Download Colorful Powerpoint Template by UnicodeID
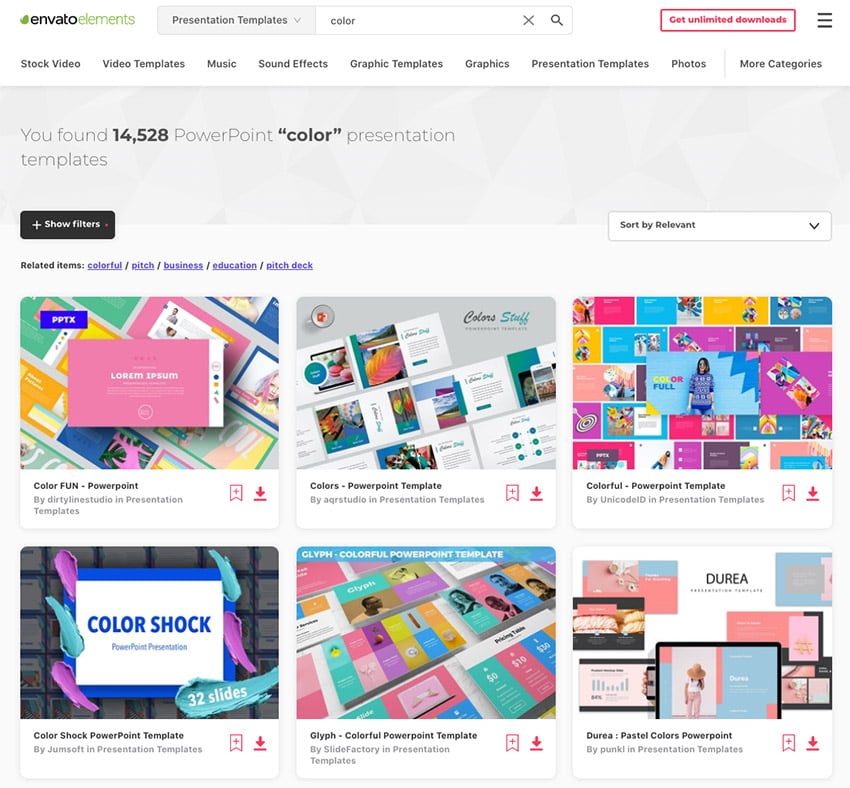Screen dimensions: 850x788 [x=813, y=493]
